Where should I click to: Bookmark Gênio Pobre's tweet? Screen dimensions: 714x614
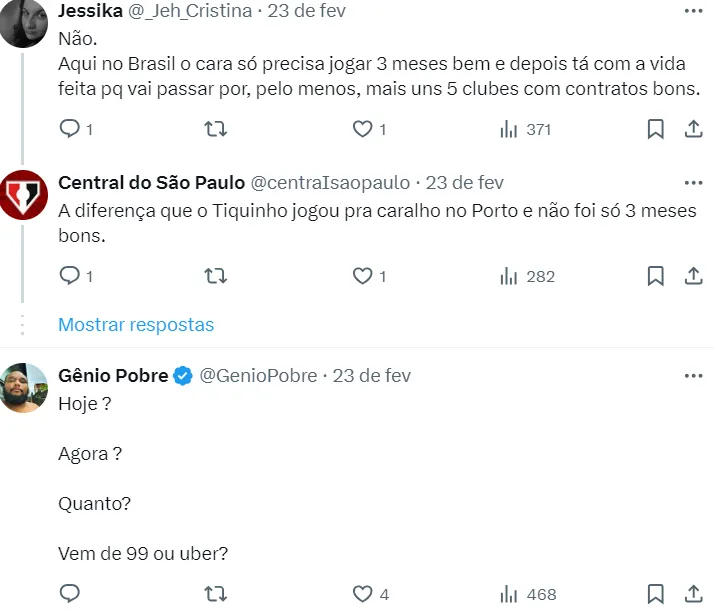[x=655, y=594]
